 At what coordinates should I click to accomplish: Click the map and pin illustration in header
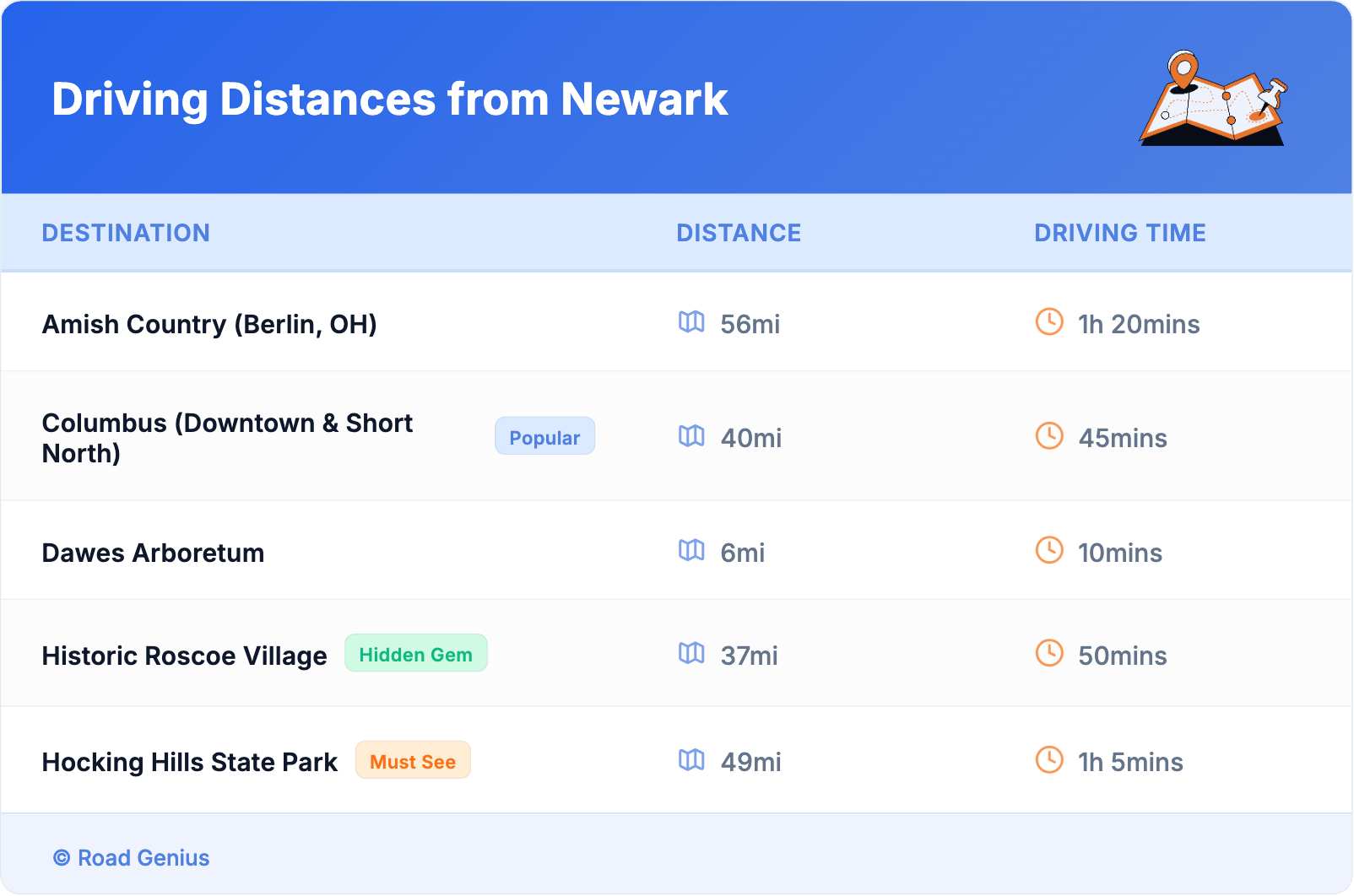1213,99
